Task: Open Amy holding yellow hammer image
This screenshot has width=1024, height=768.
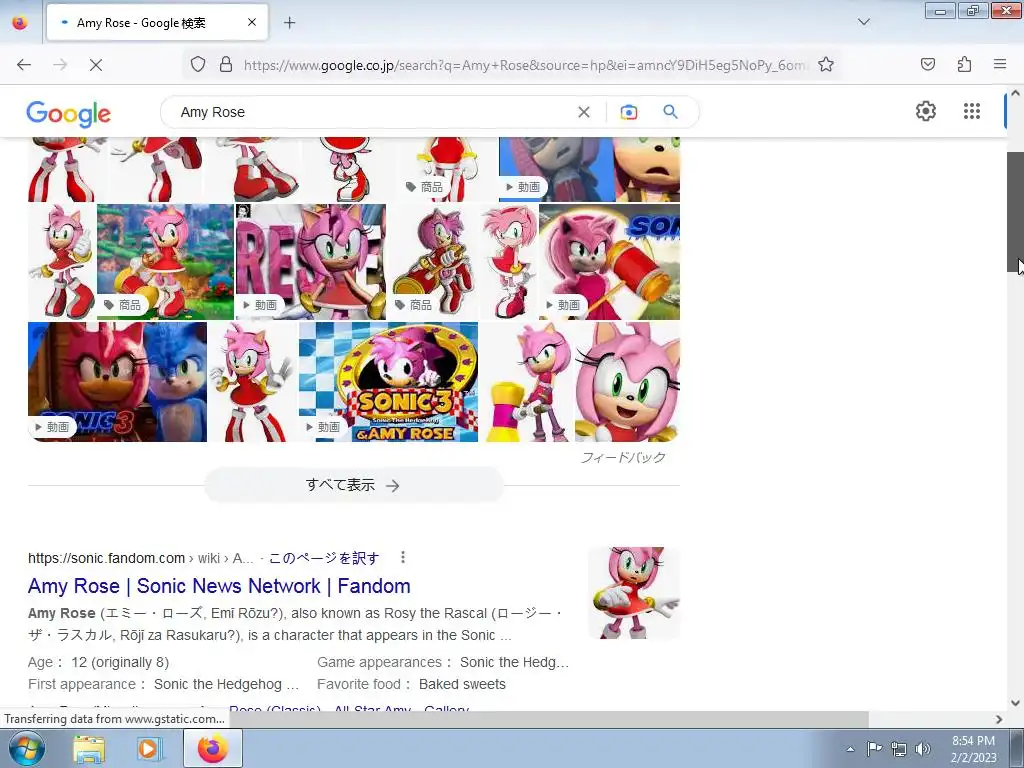Action: coord(526,382)
